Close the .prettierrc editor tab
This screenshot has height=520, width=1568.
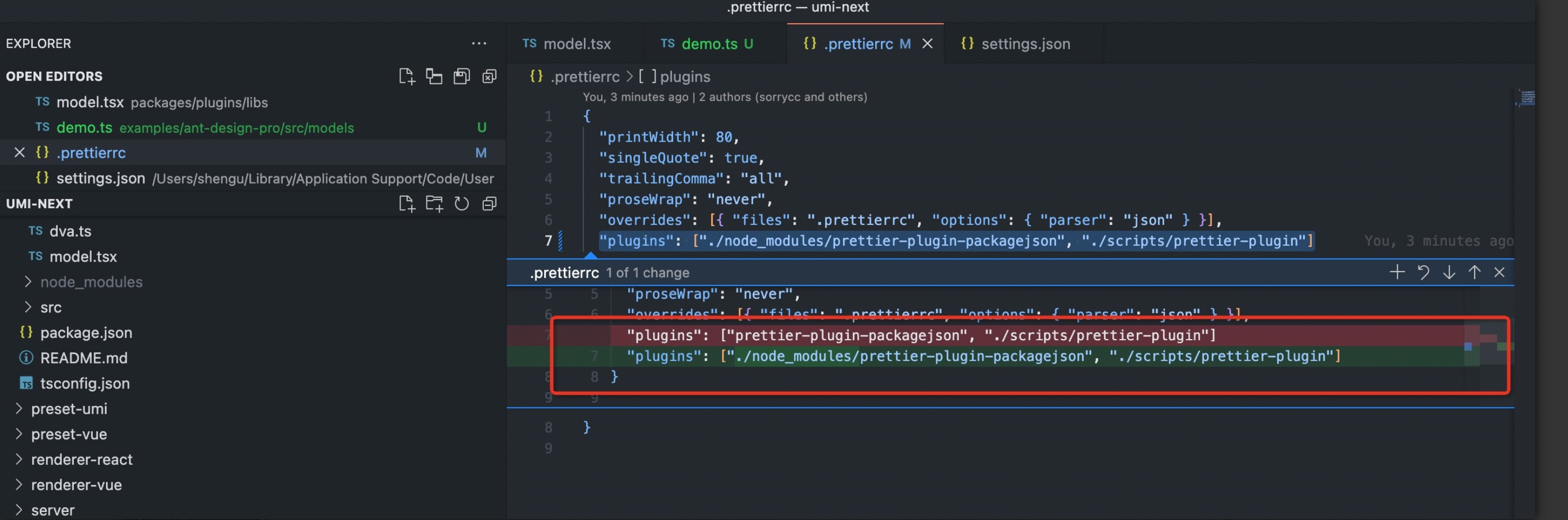[x=927, y=43]
